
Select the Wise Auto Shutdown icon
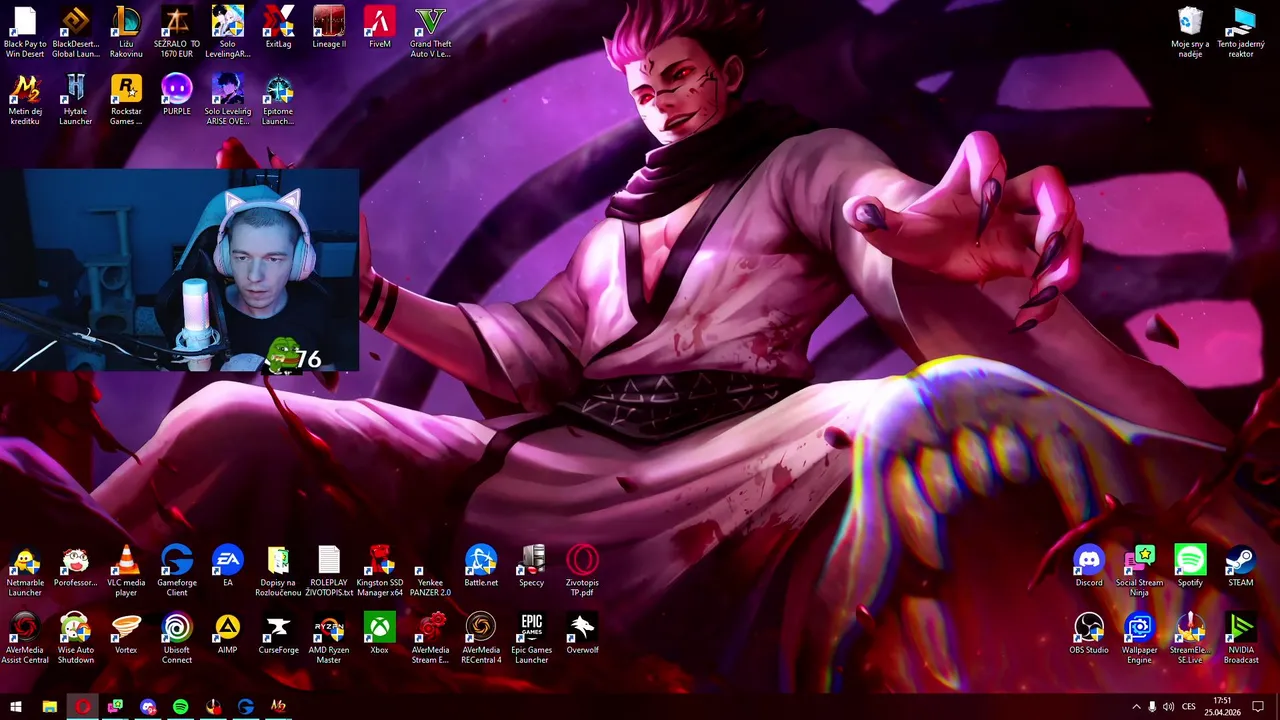point(75,639)
